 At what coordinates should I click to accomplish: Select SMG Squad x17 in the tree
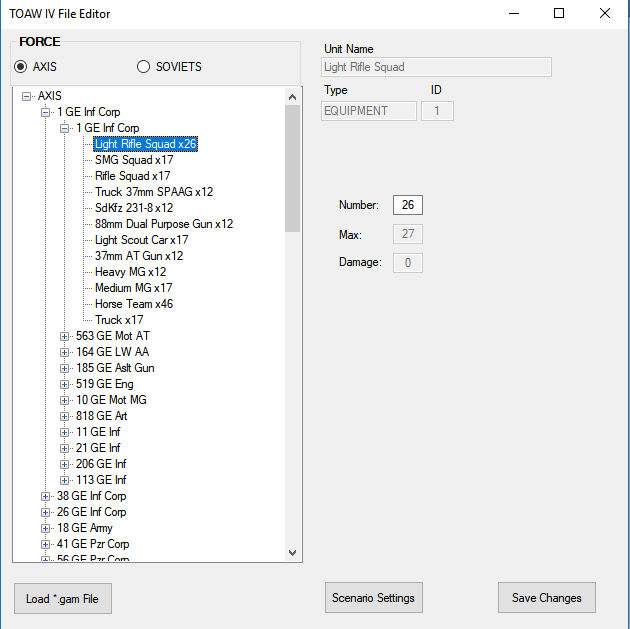pos(134,160)
